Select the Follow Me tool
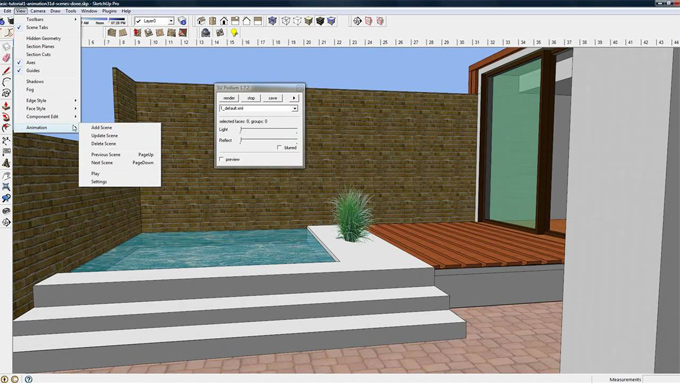This screenshot has height=383, width=680. point(6,117)
